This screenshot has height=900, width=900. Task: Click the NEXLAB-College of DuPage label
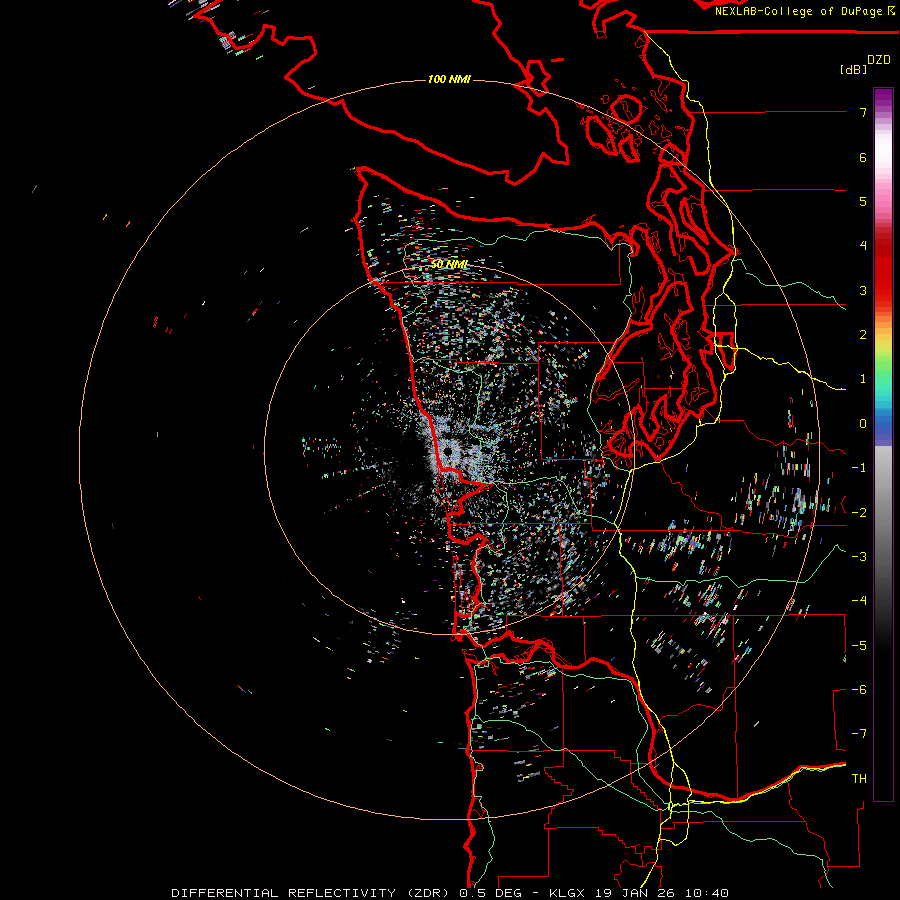point(801,11)
